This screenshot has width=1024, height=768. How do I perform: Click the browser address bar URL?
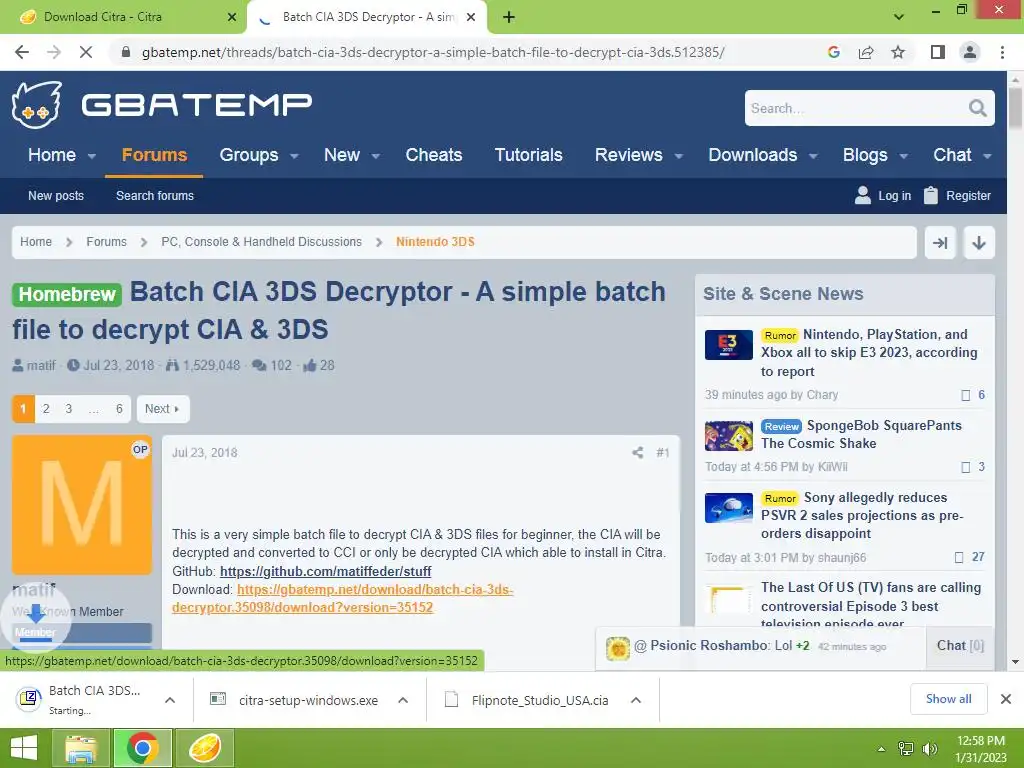pyautogui.click(x=433, y=52)
